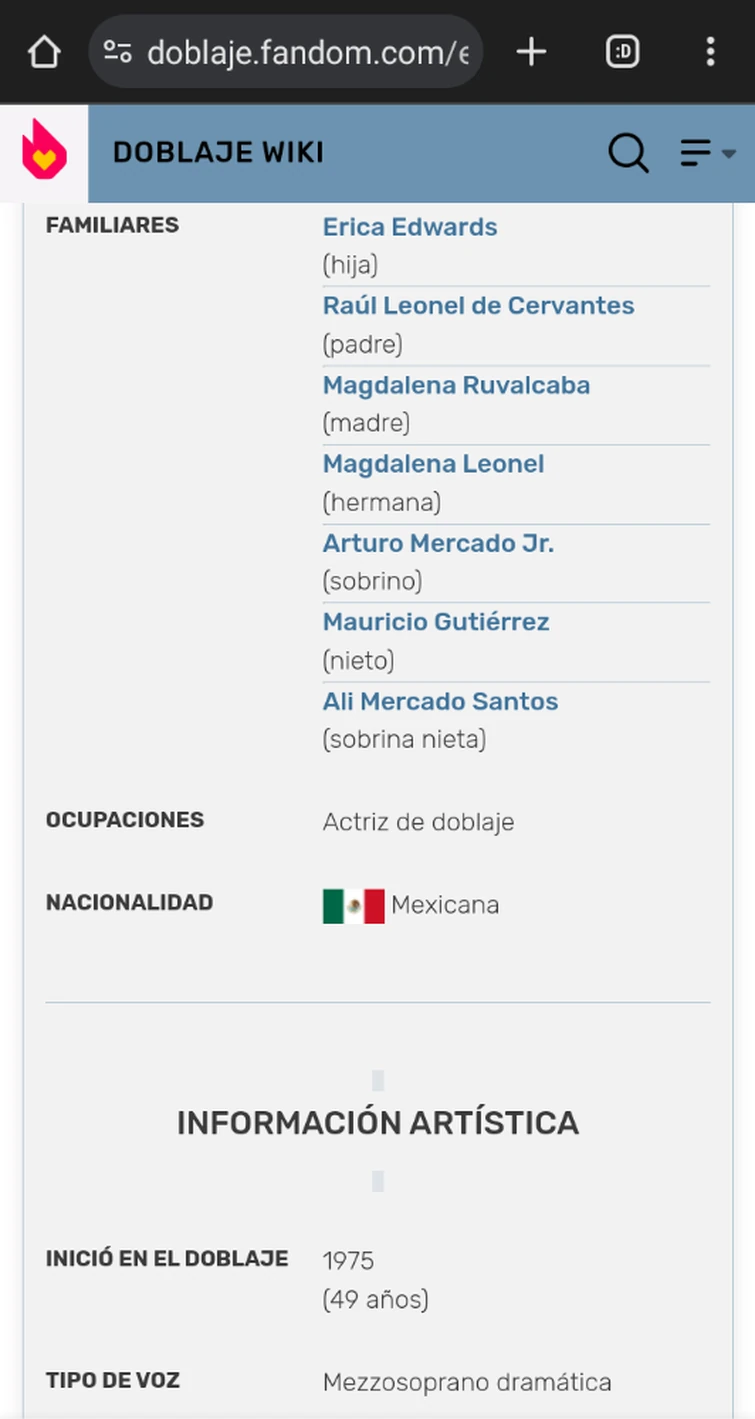
Task: Open the site info icon in address bar
Action: click(x=118, y=51)
